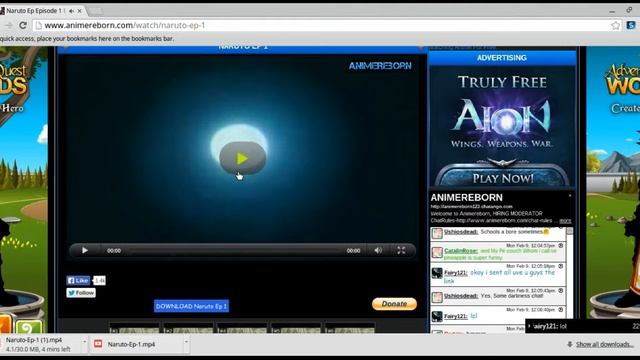Bookmark this page with the star icon
The image size is (640, 360).
[616, 25]
